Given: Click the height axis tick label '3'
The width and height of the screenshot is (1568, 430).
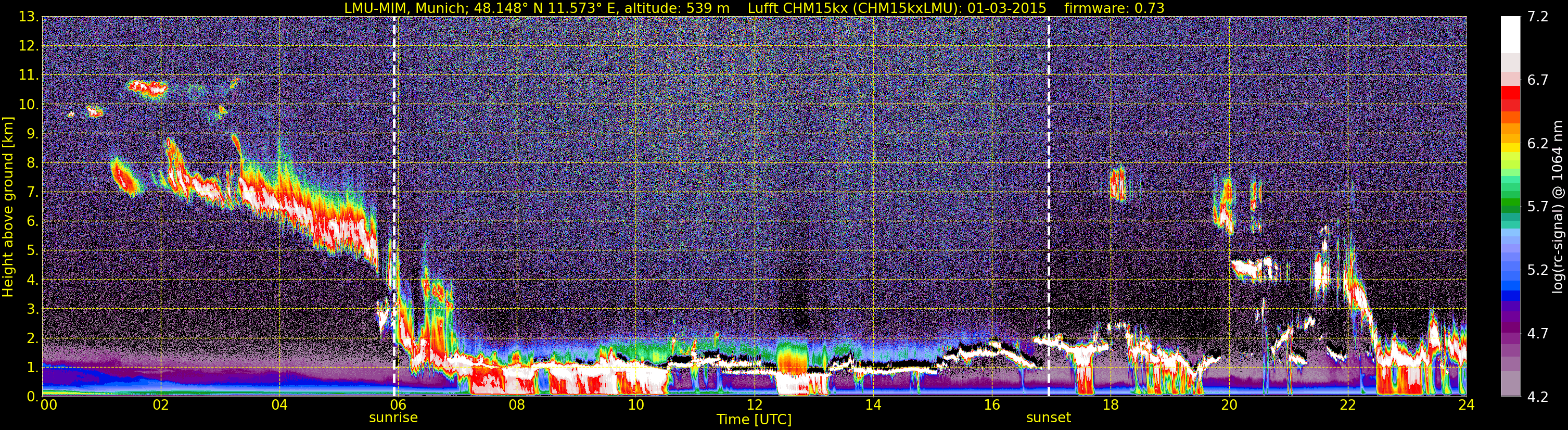Looking at the screenshot, I should pos(32,309).
